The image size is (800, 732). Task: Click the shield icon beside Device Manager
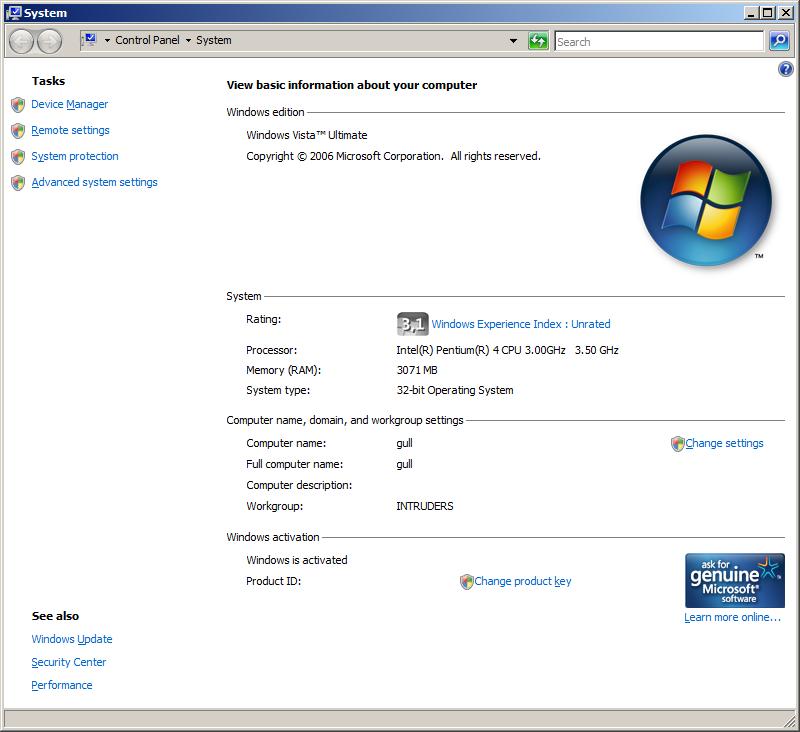18,105
